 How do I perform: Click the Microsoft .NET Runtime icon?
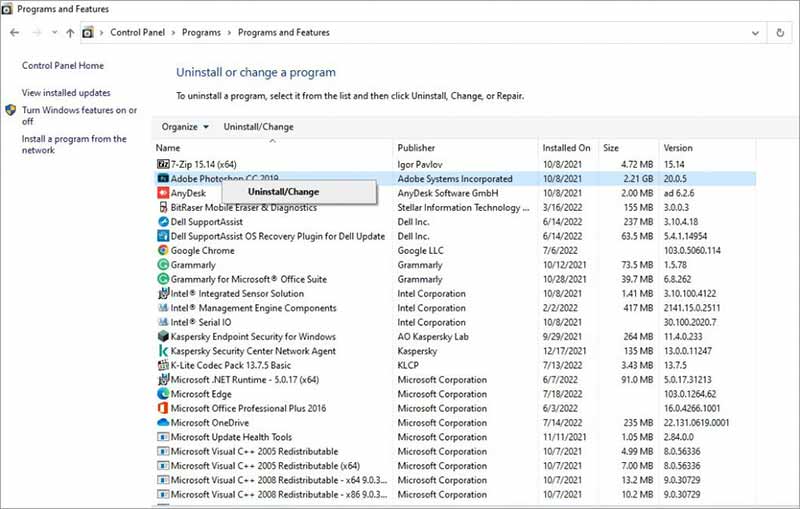click(163, 379)
